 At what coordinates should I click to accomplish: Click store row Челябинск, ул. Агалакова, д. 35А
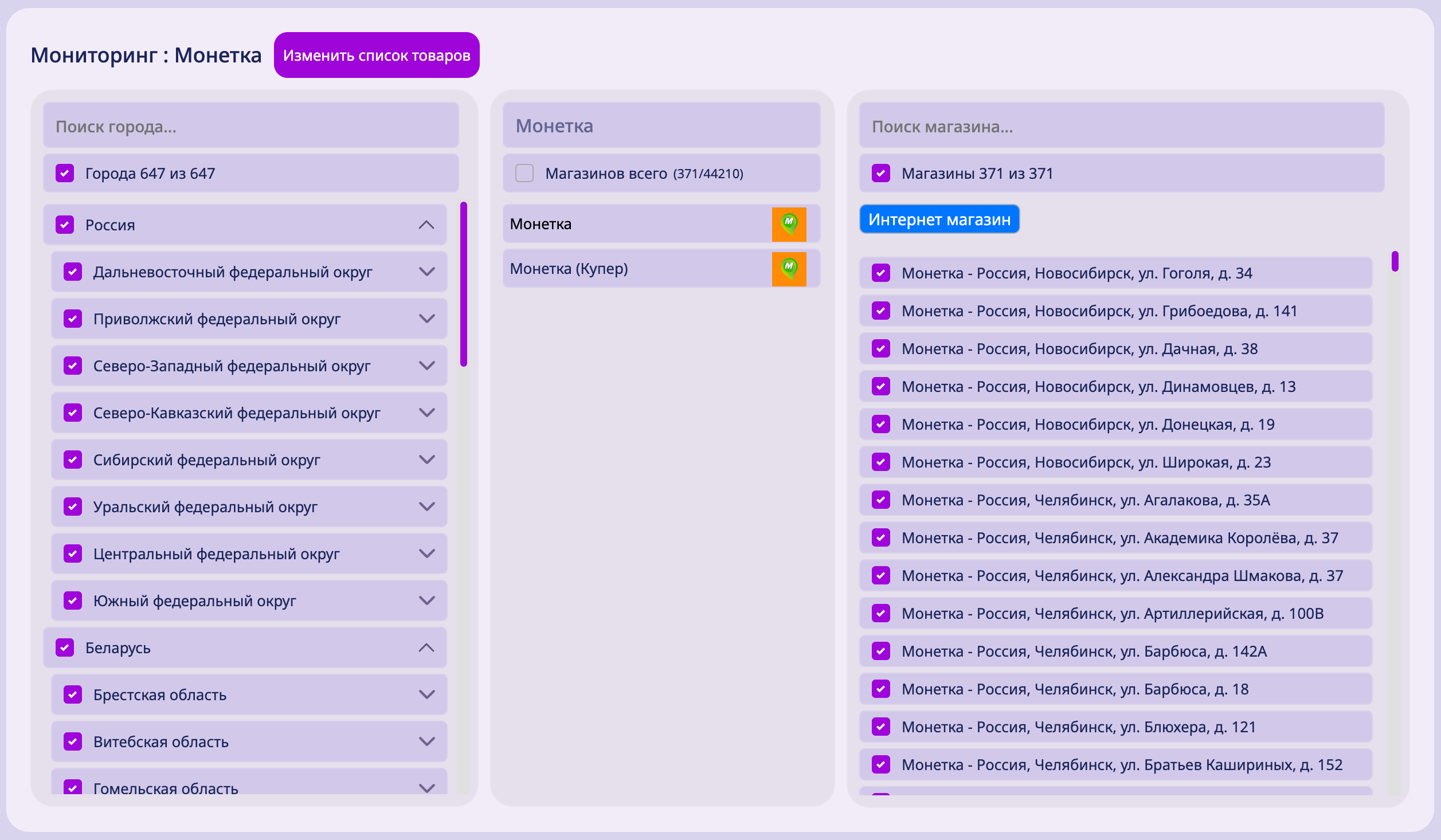point(1115,500)
